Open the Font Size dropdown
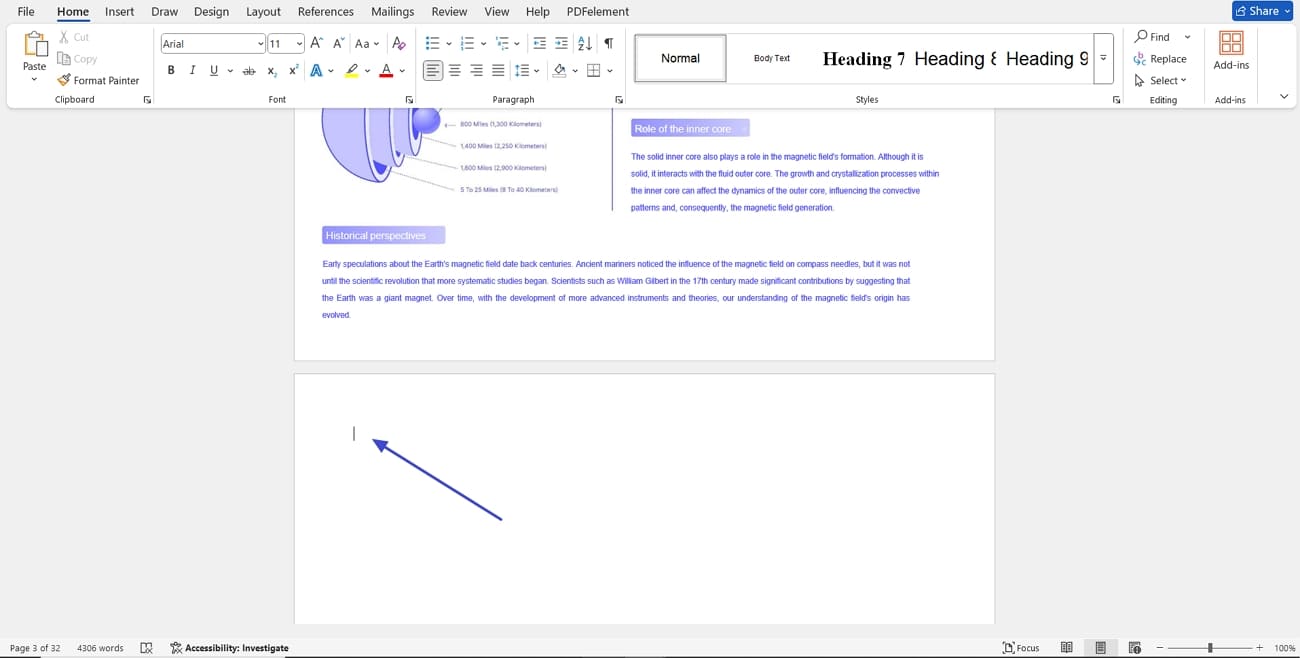The image size is (1300, 658). click(298, 43)
